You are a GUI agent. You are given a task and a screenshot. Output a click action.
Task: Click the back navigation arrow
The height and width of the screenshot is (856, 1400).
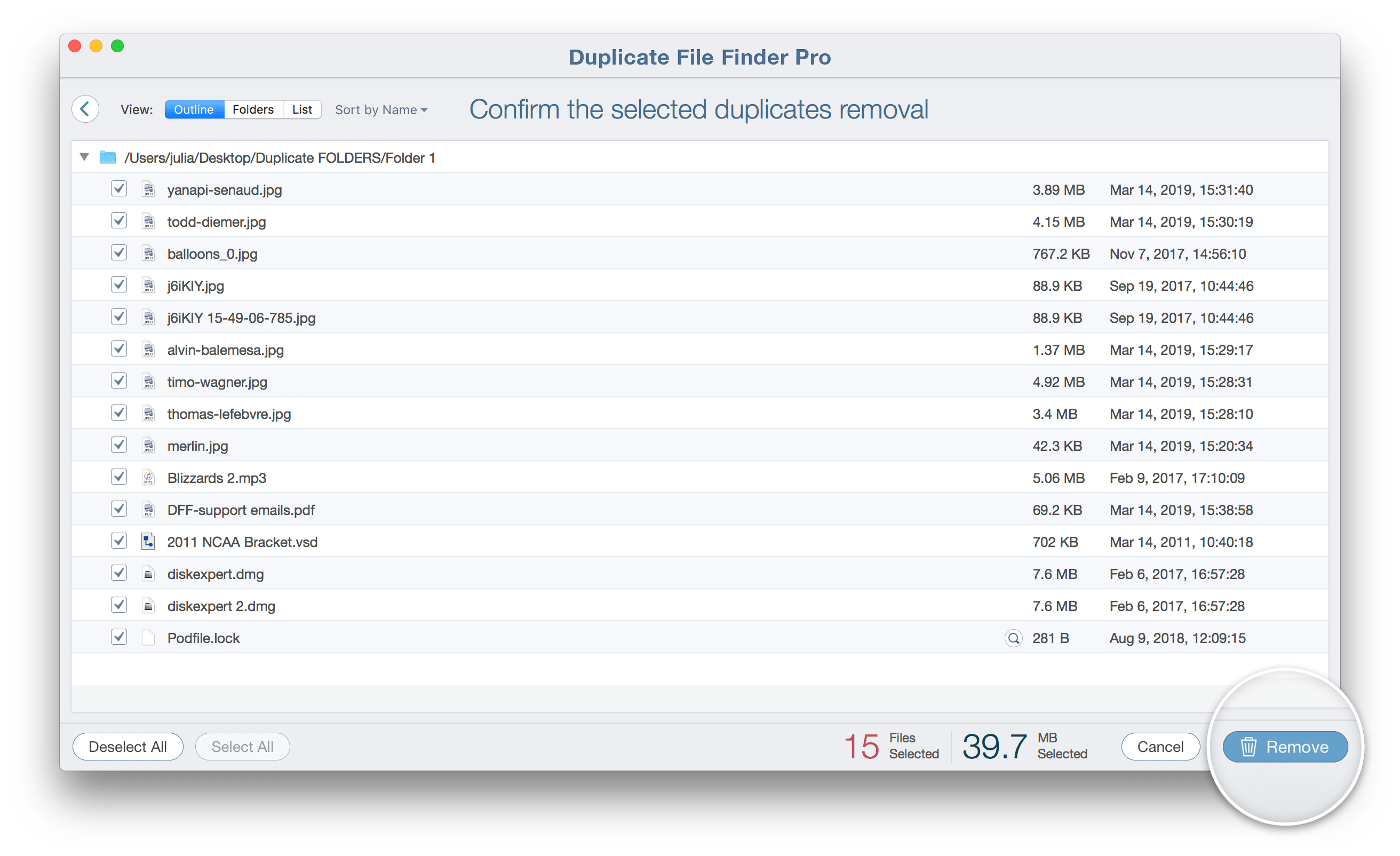(86, 110)
